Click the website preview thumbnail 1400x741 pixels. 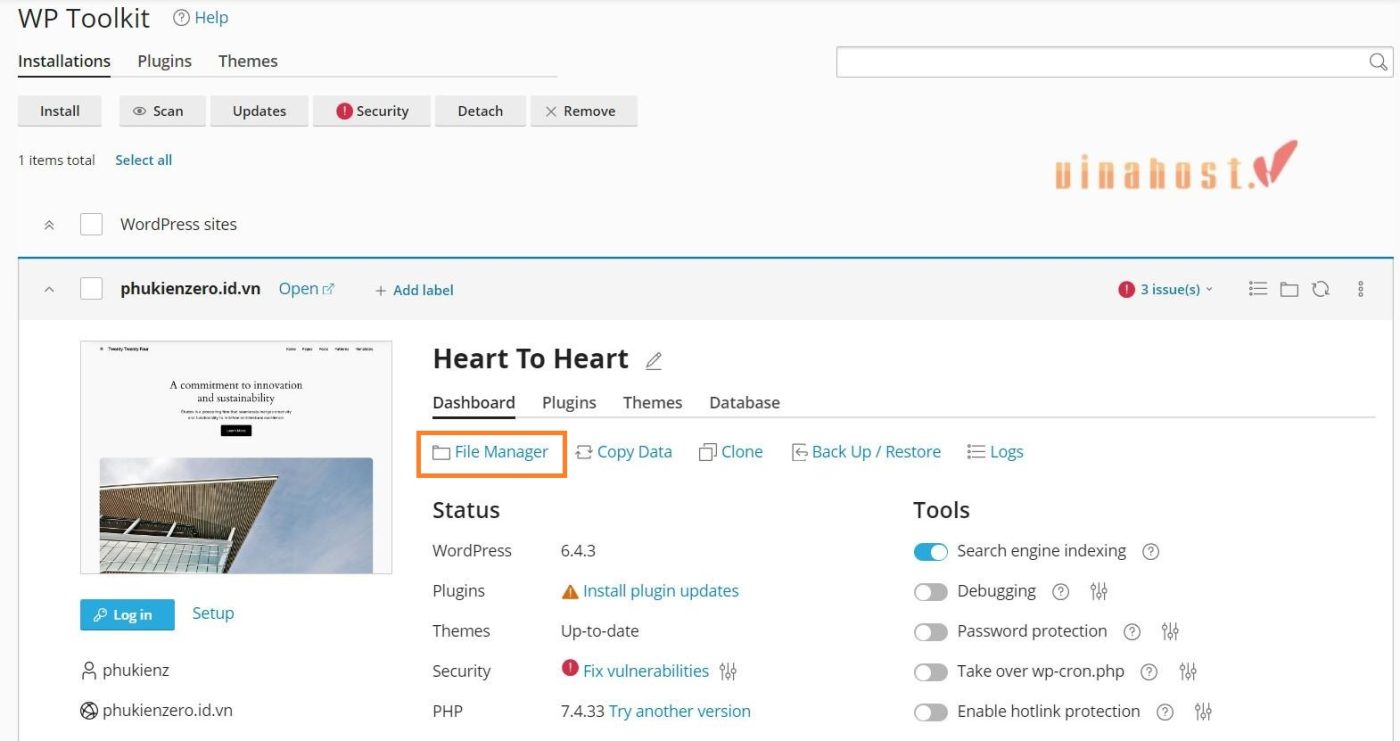(236, 458)
